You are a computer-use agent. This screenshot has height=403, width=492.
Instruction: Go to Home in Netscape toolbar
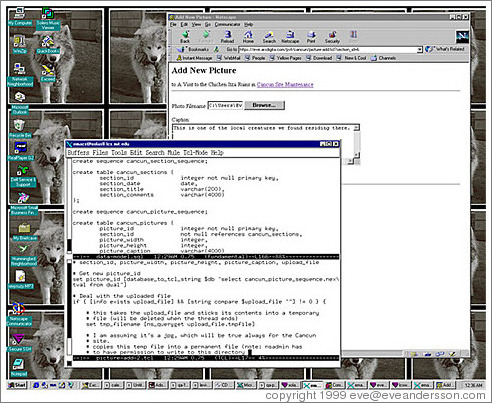coord(248,37)
